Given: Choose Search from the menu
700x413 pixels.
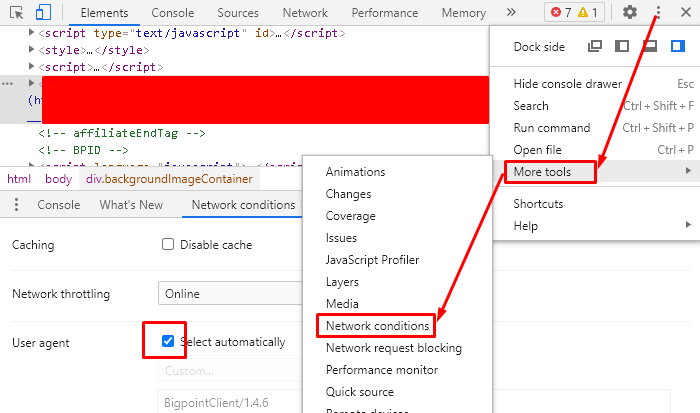Looking at the screenshot, I should 595,106.
